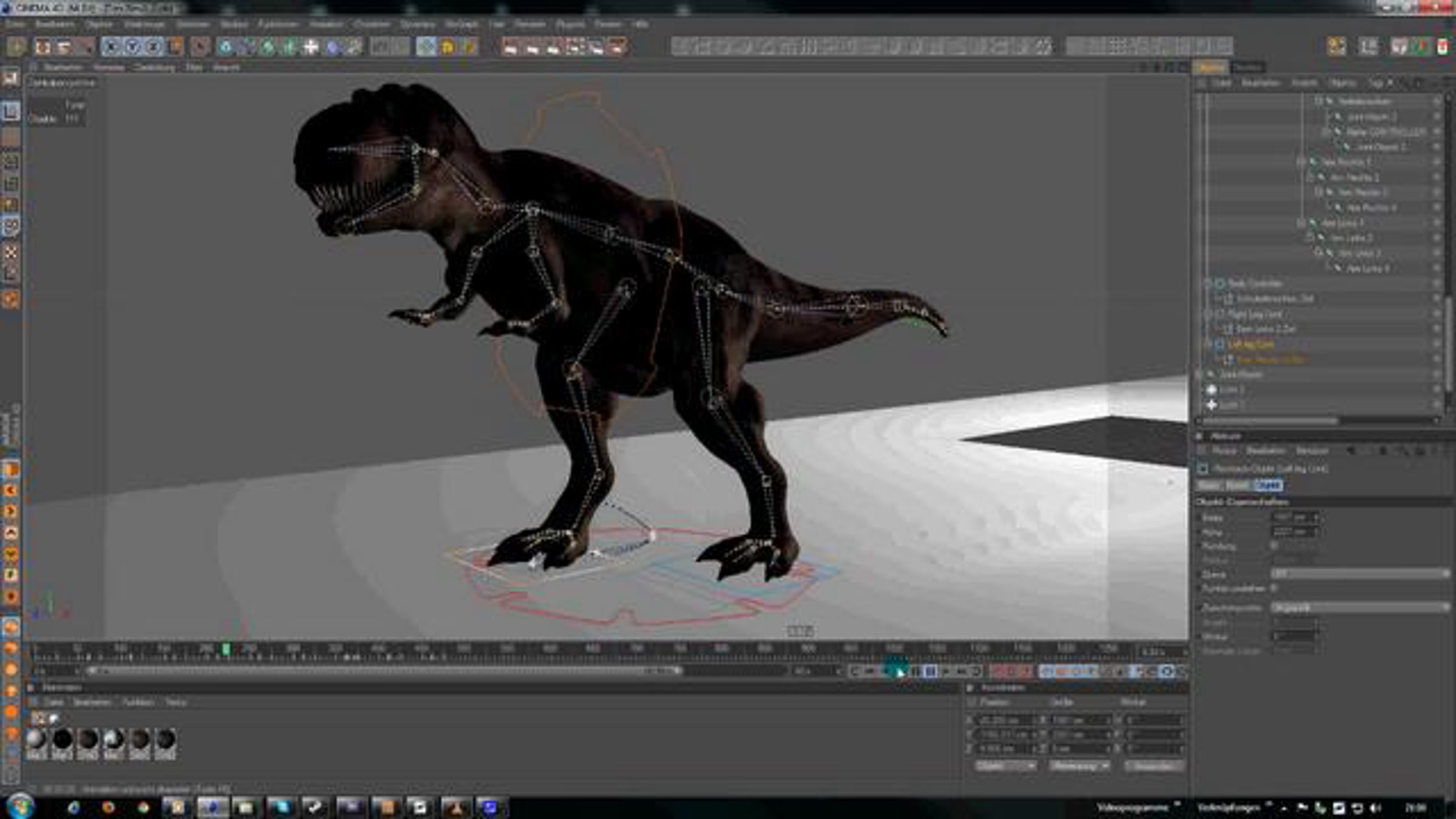Toggle the Z axis lock icon
This screenshot has width=1456, height=819.
point(154,47)
